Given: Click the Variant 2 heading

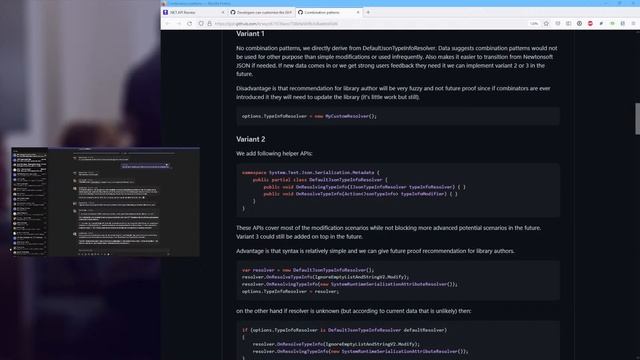Looking at the screenshot, I should click(251, 139).
